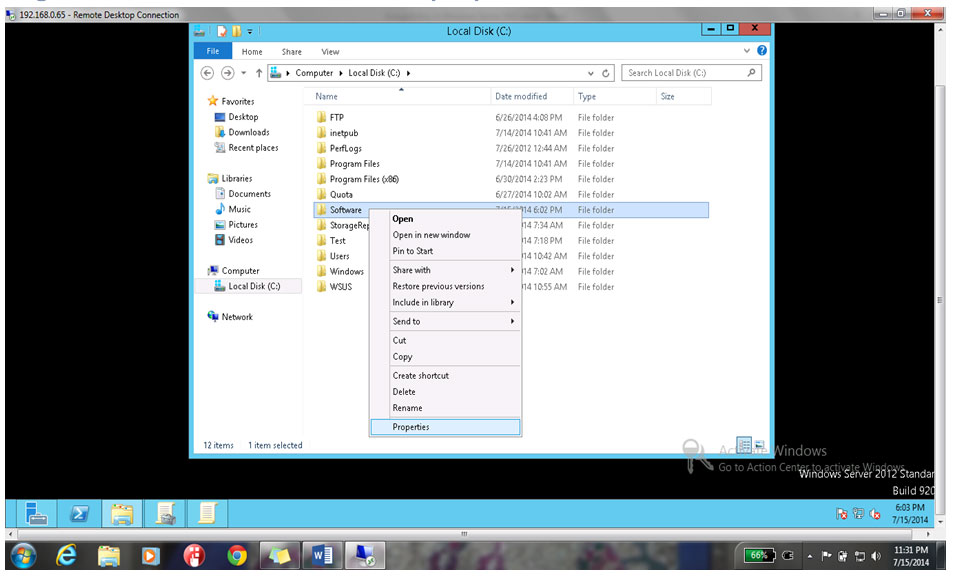Viewport: 954px width, 578px height.
Task: Open Pictures library in sidebar
Action: (243, 225)
